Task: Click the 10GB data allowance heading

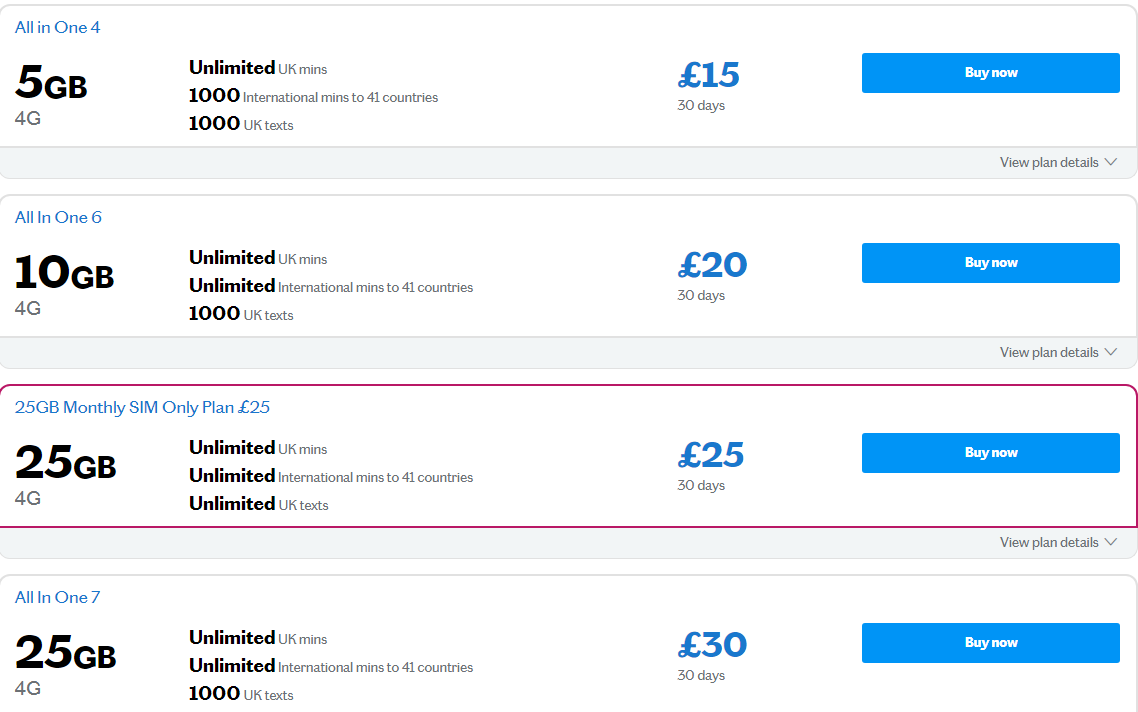Action: click(65, 274)
